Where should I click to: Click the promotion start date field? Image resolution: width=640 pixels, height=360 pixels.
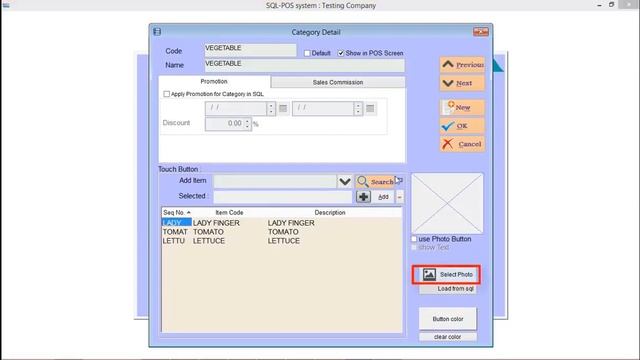236,108
